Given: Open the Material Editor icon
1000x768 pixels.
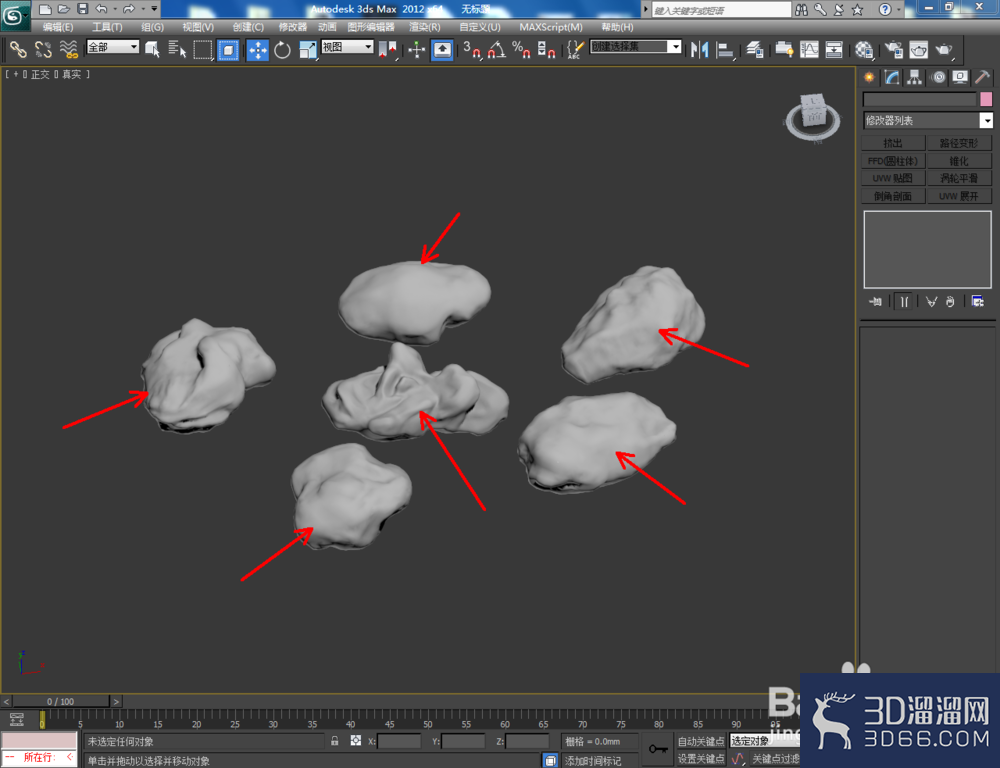Looking at the screenshot, I should [x=864, y=50].
